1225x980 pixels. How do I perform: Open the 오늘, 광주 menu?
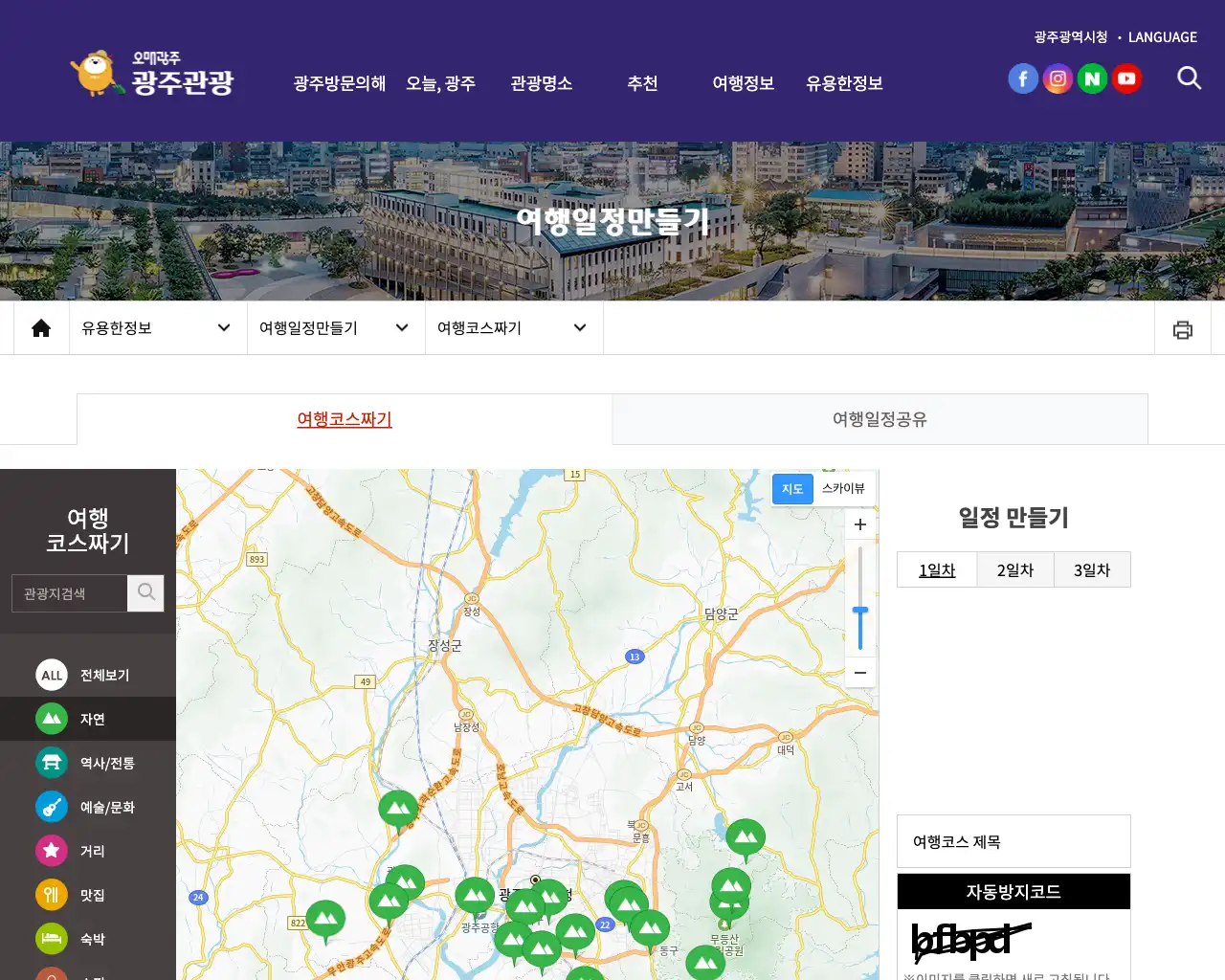click(440, 83)
